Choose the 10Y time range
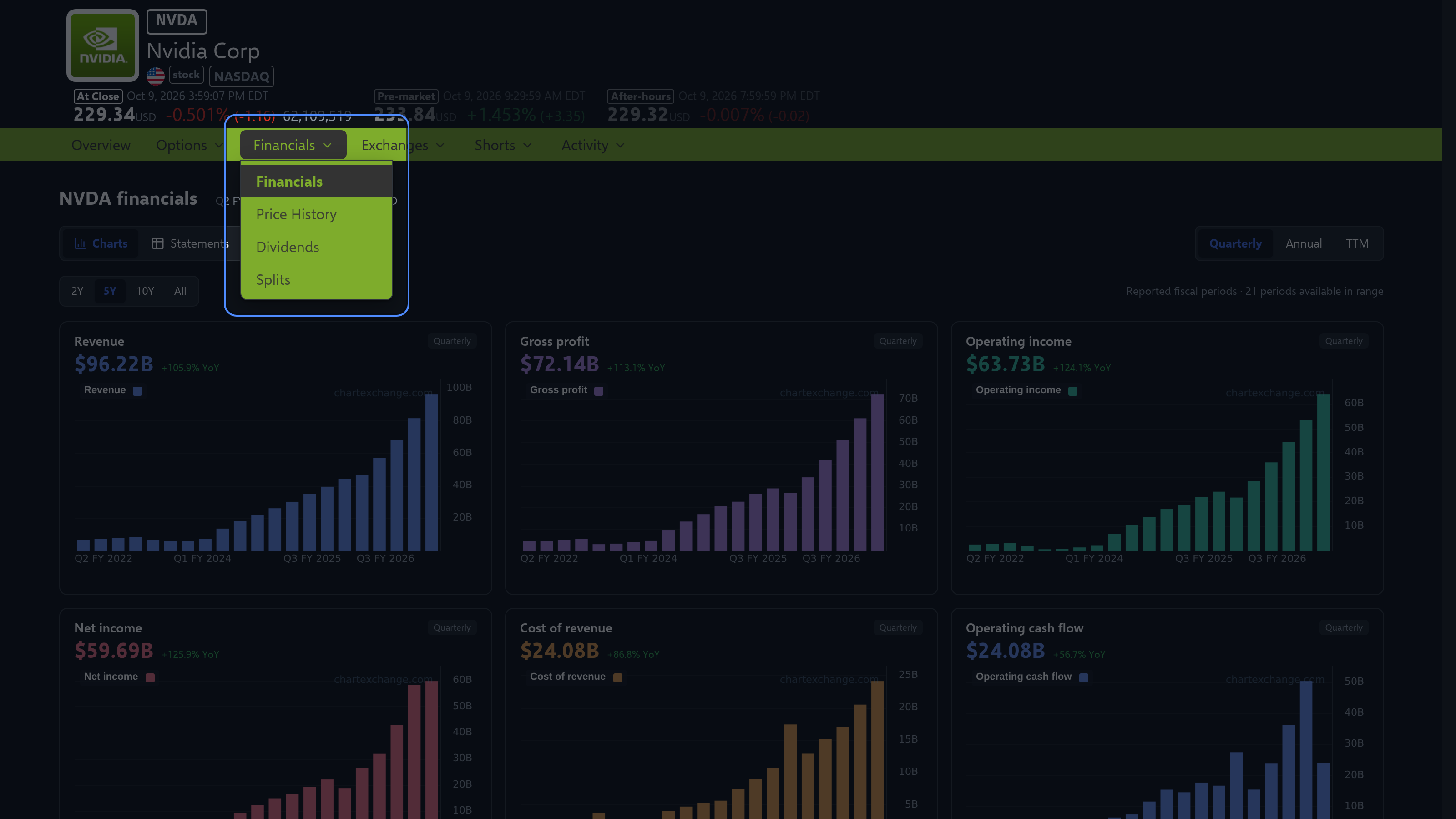 (x=145, y=291)
